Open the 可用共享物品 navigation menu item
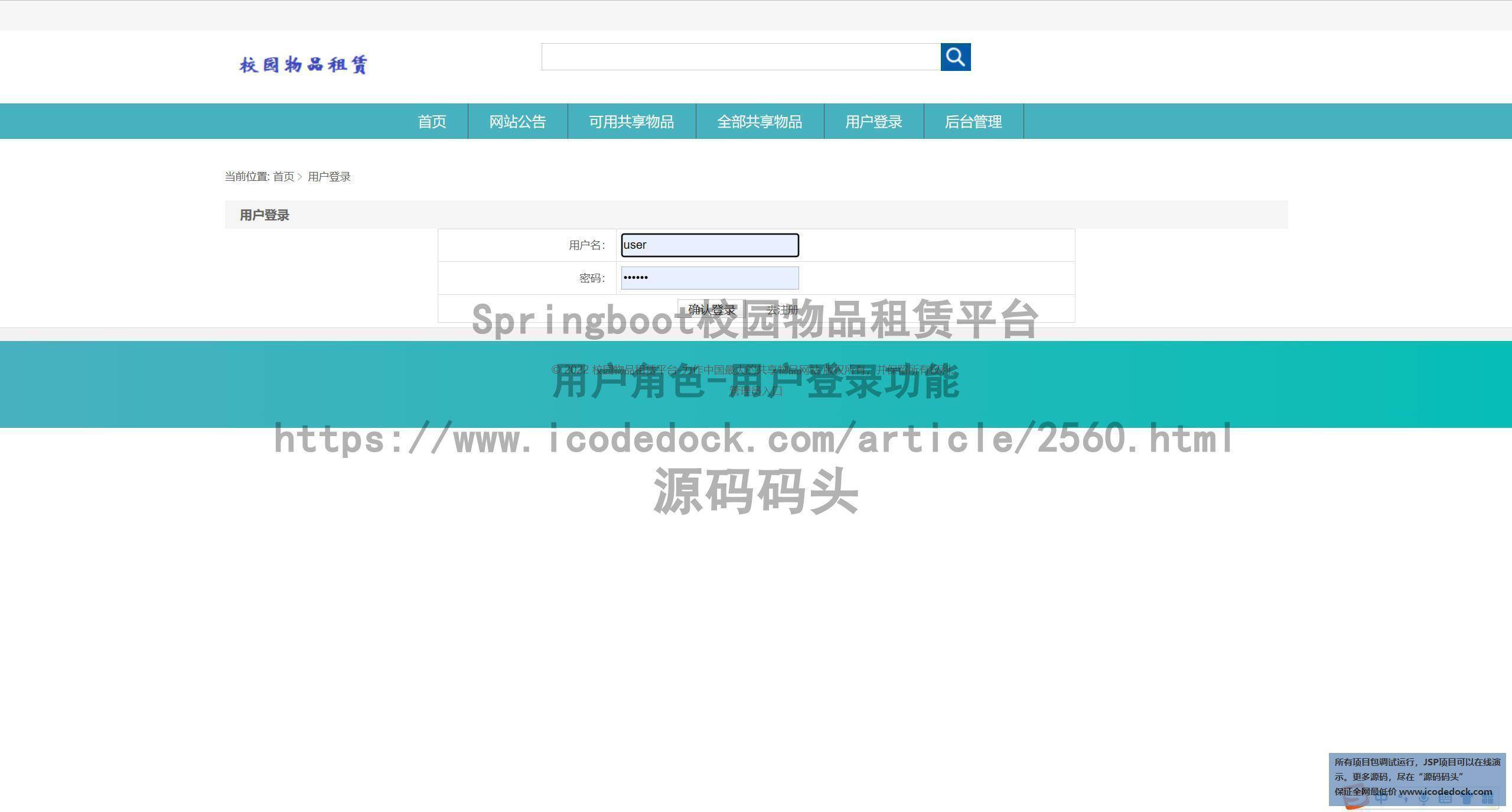Screen dimensions: 1512x812 tap(631, 121)
